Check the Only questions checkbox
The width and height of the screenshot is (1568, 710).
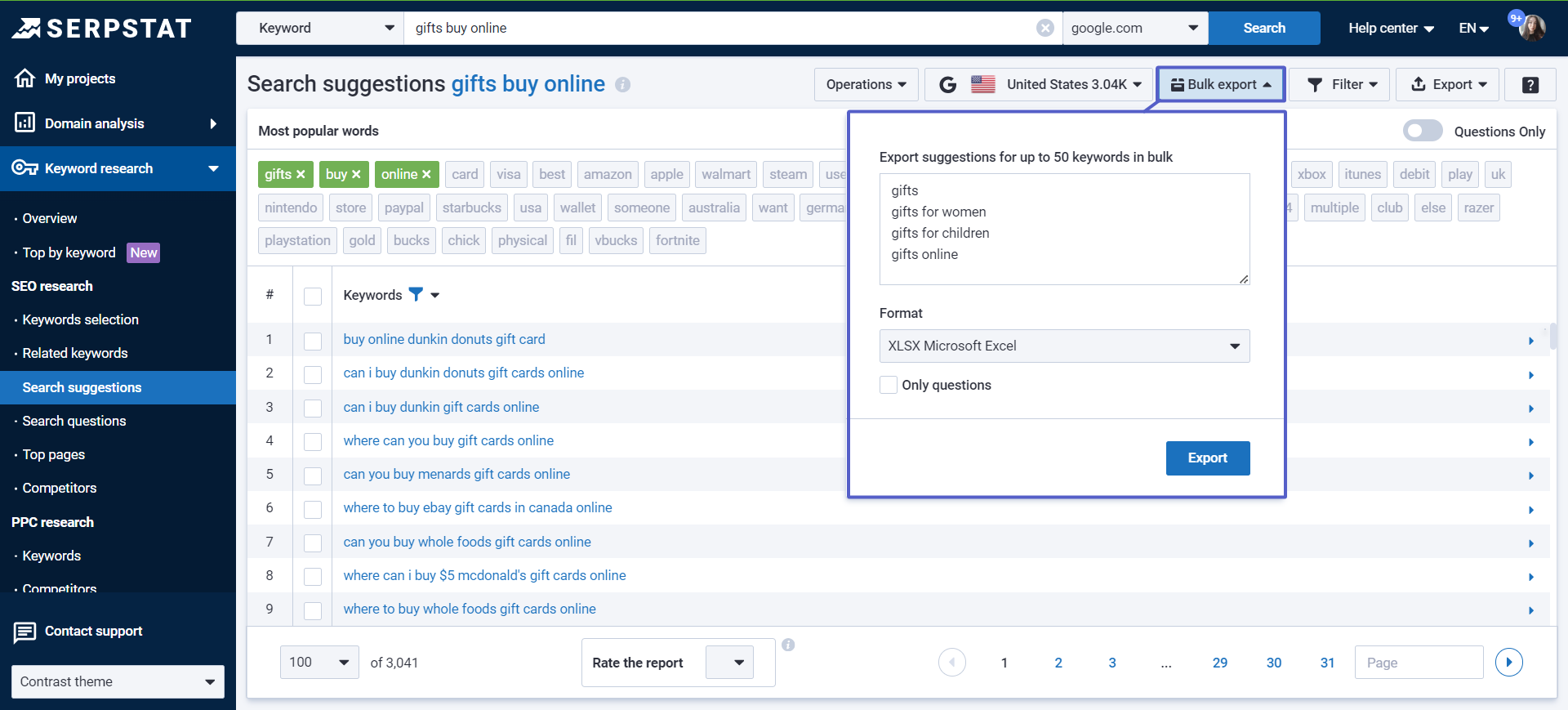(x=889, y=385)
